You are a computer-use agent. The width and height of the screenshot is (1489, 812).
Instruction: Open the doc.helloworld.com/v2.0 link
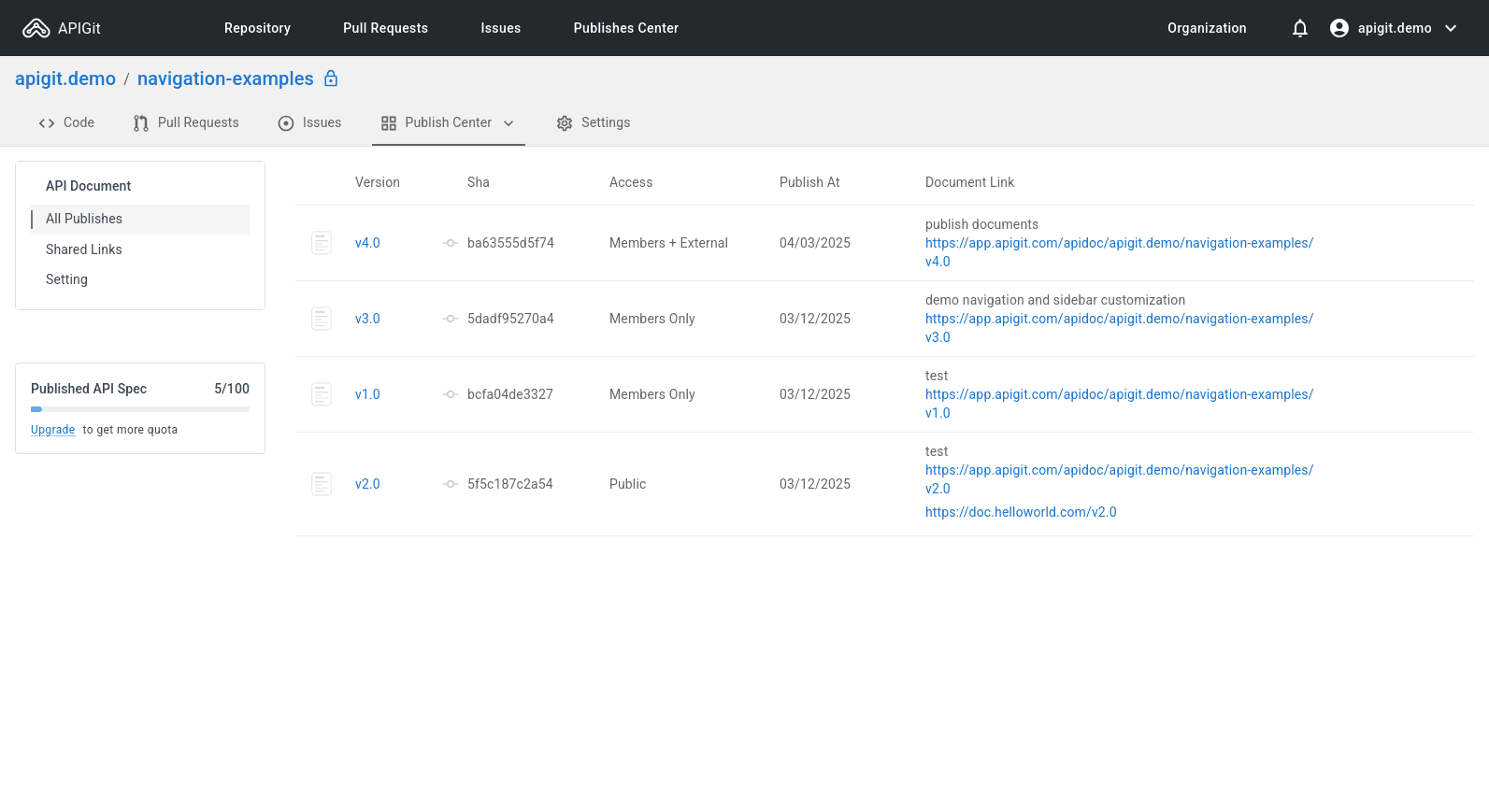tap(1021, 512)
